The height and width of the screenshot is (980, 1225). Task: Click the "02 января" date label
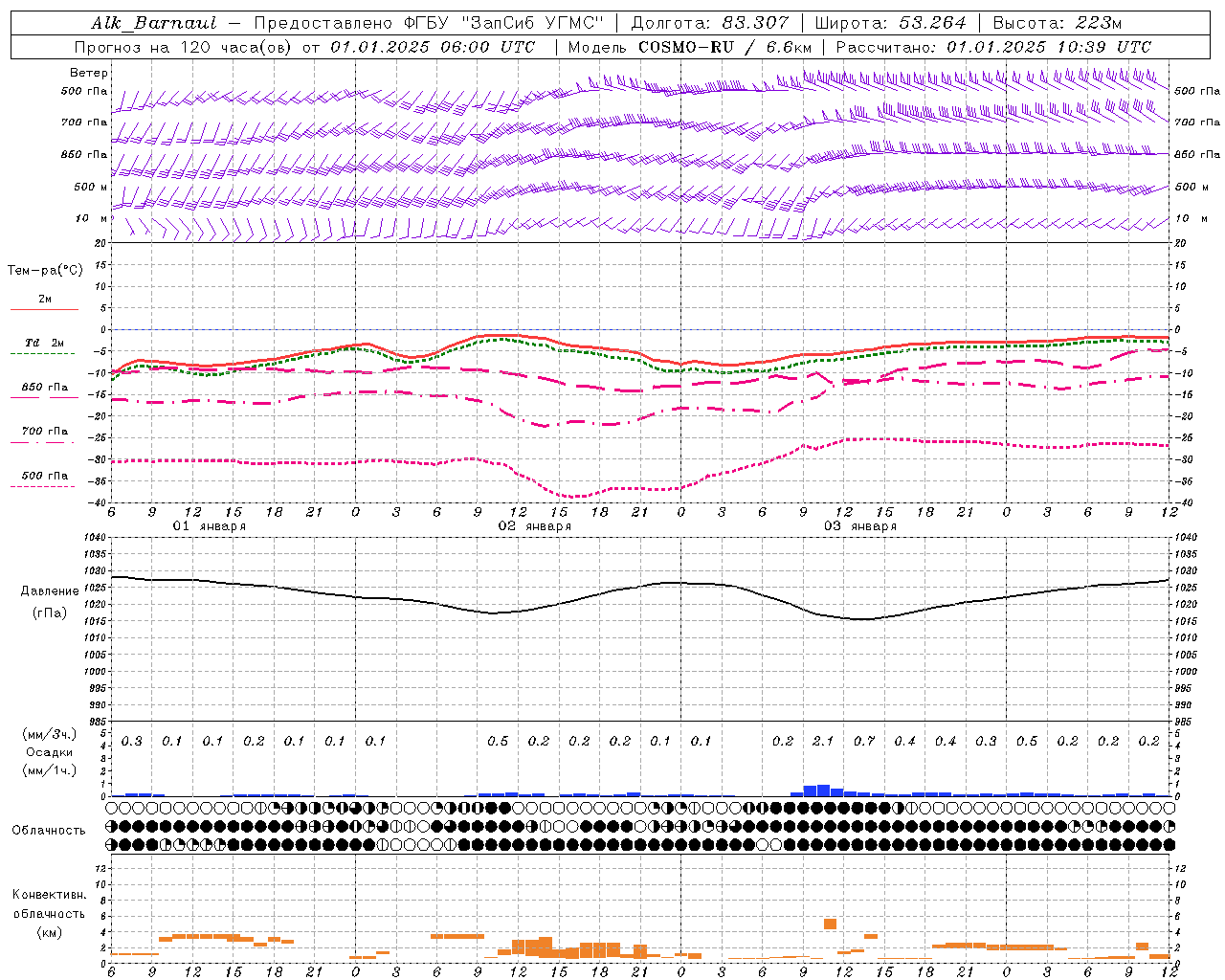pos(534,526)
